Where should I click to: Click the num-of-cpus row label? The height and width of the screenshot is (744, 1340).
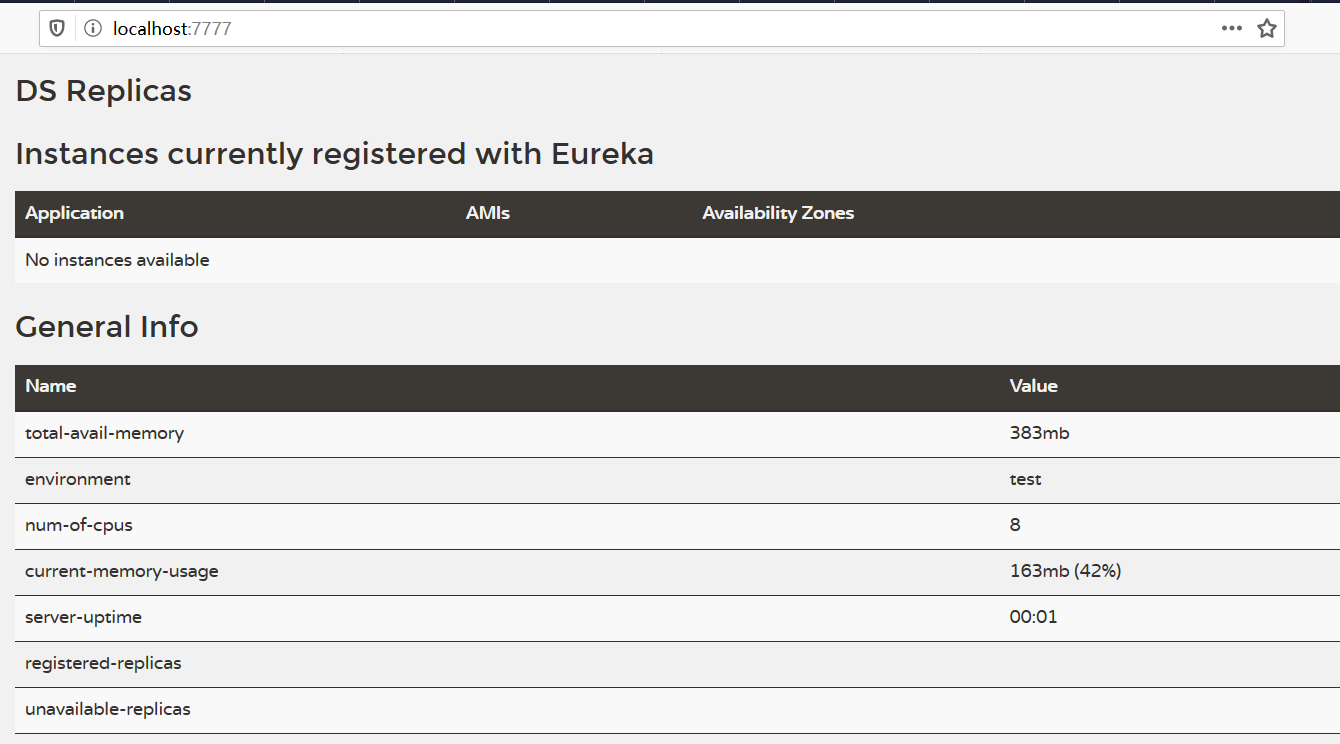click(79, 525)
